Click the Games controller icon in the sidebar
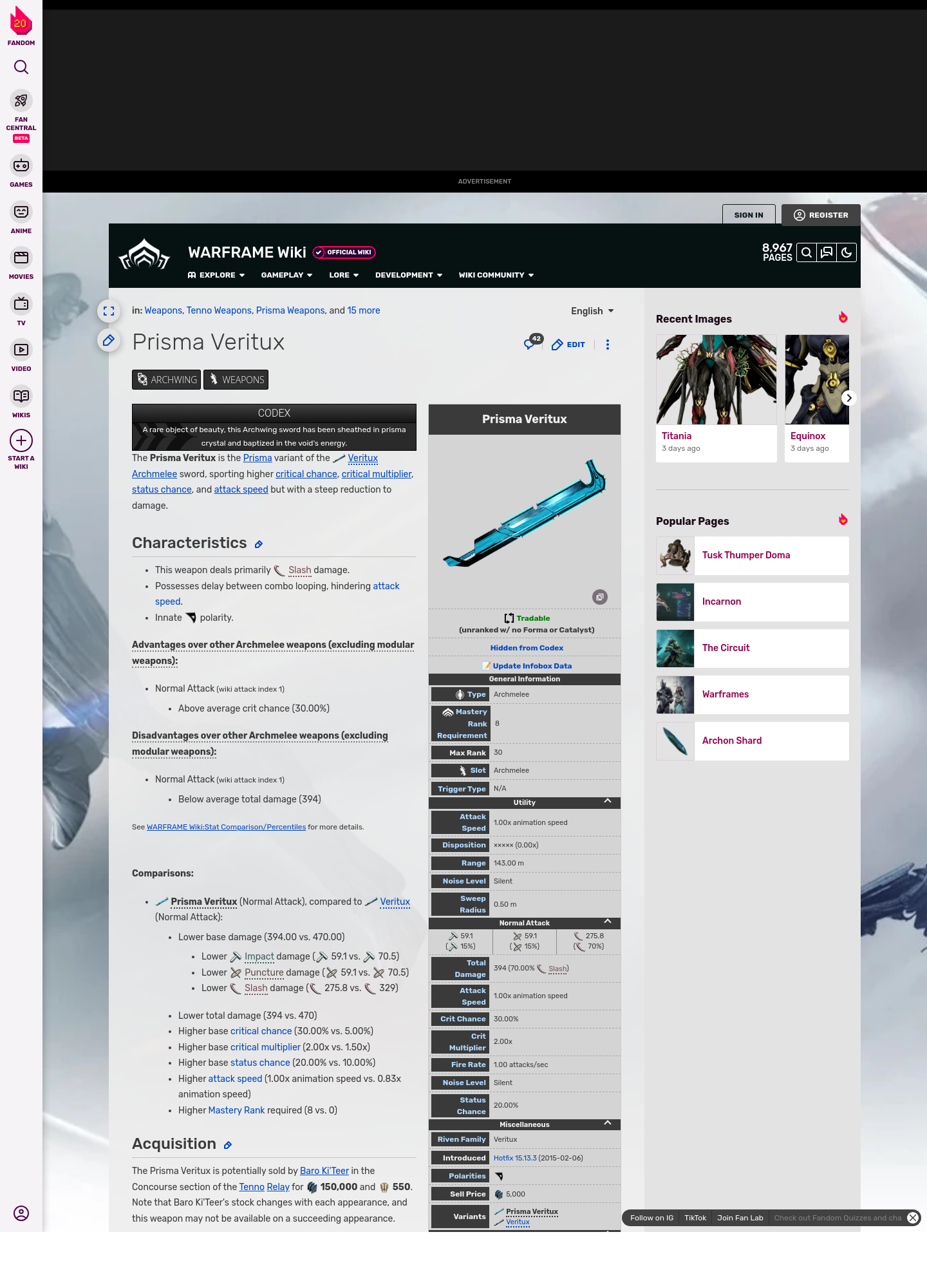 (21, 166)
